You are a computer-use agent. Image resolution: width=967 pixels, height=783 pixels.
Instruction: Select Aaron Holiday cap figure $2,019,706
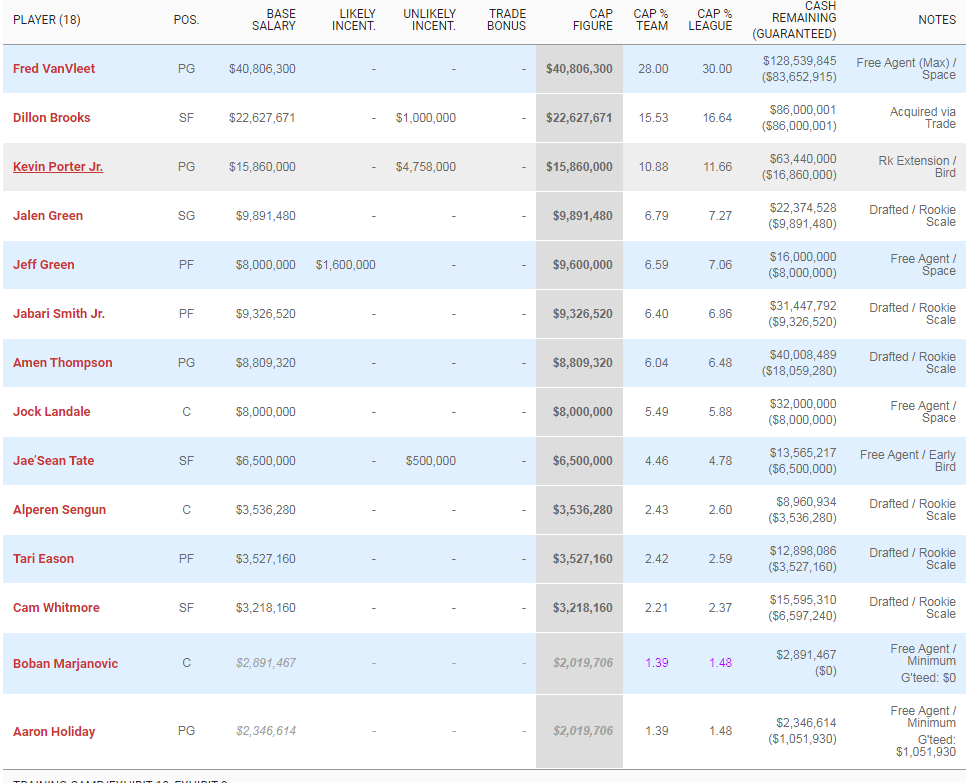point(583,731)
